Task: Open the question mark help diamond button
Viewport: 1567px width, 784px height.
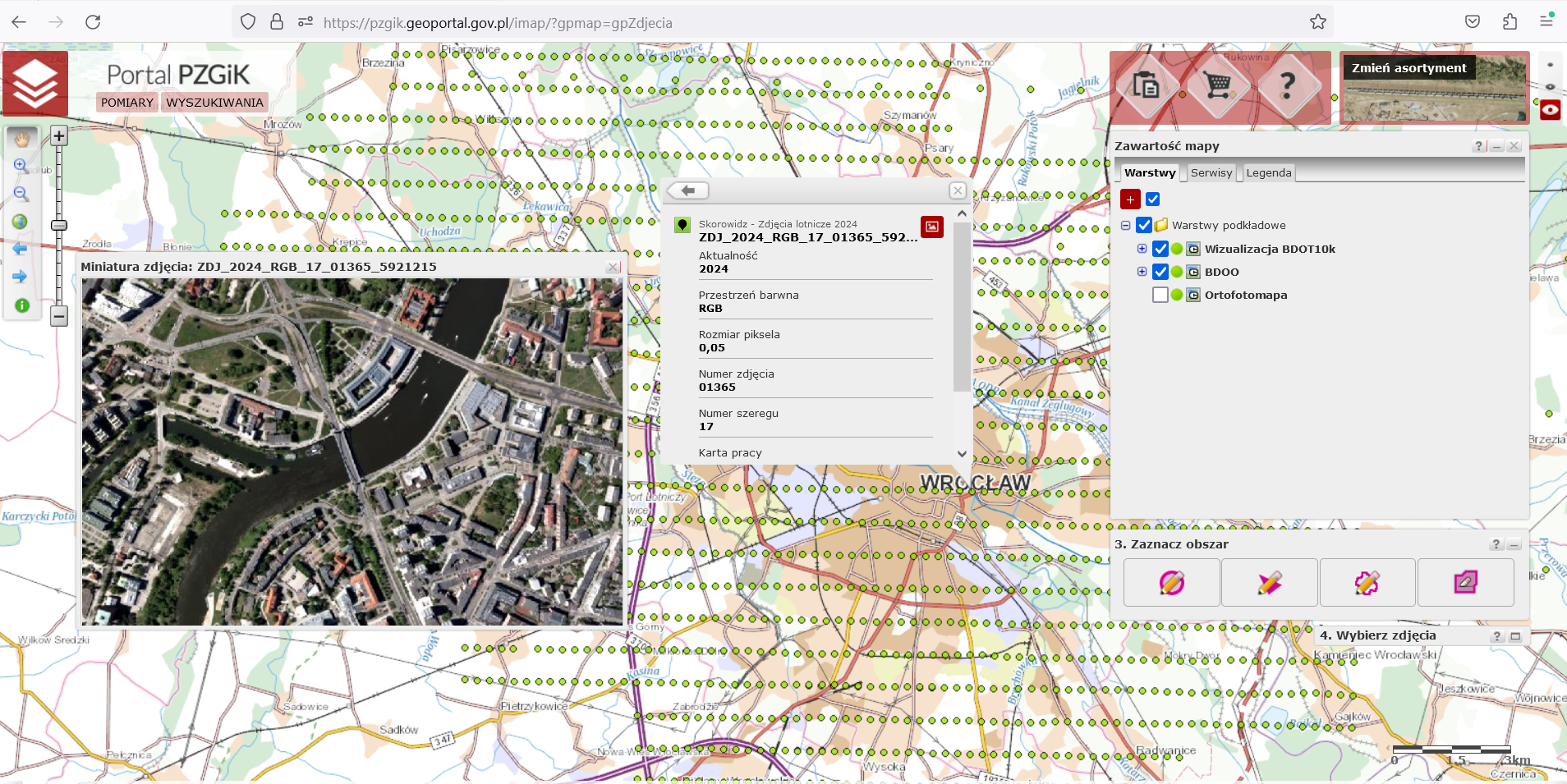Action: [x=1288, y=85]
